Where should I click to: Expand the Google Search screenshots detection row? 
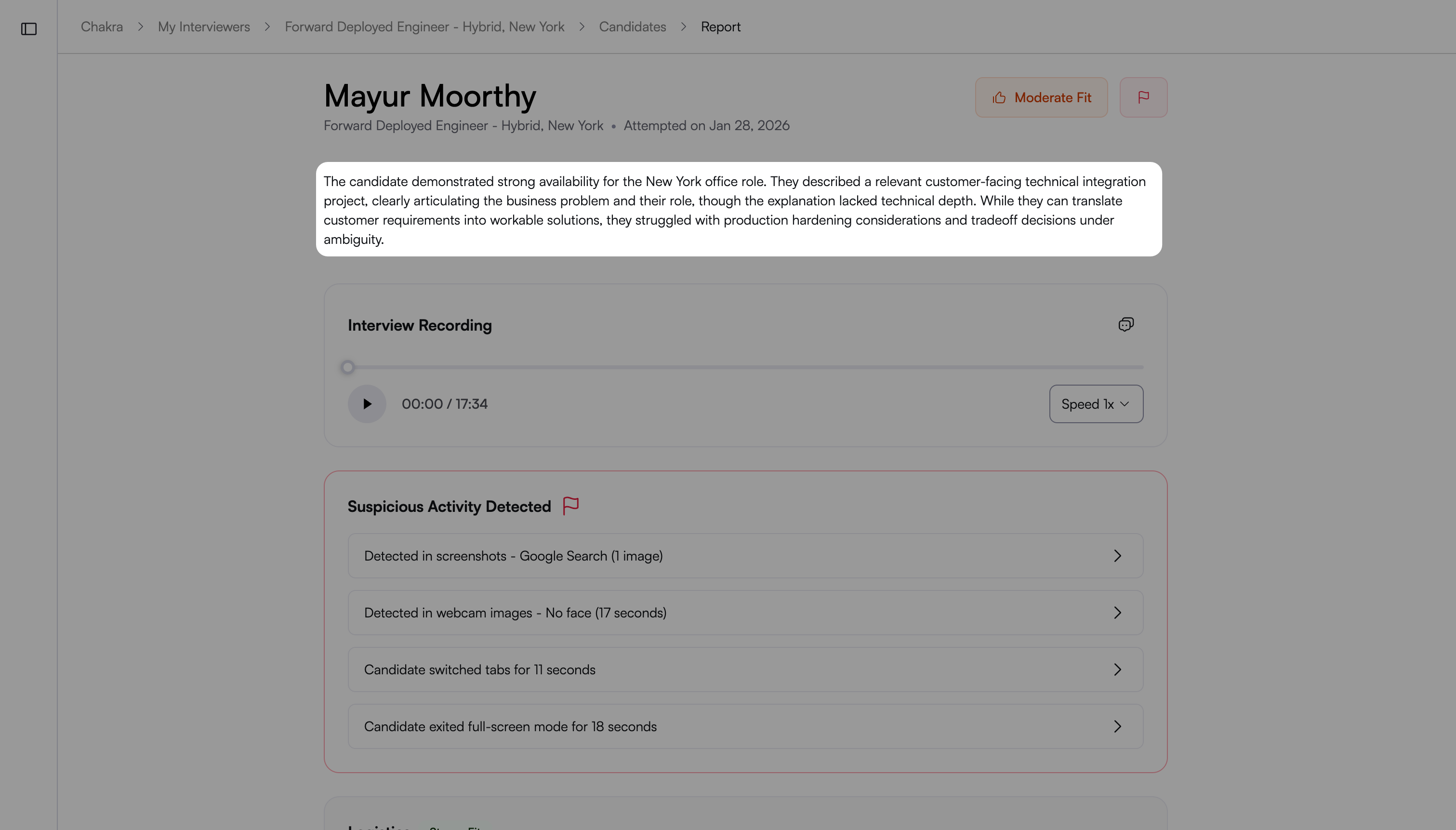[x=744, y=556]
